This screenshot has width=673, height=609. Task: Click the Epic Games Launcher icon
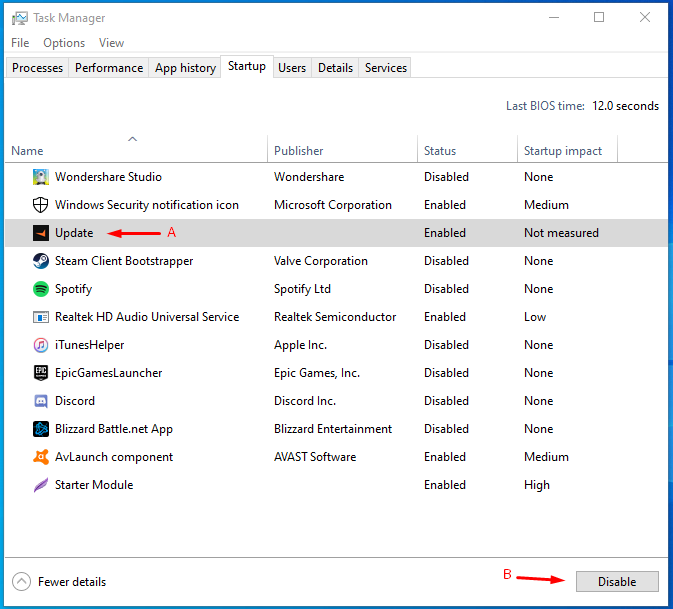pyautogui.click(x=40, y=373)
